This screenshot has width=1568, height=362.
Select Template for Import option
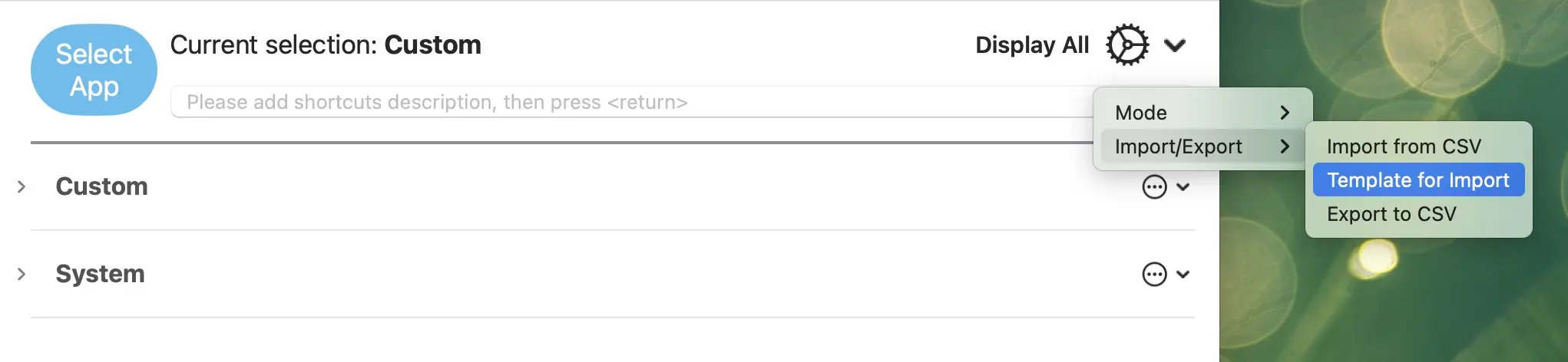tap(1417, 180)
